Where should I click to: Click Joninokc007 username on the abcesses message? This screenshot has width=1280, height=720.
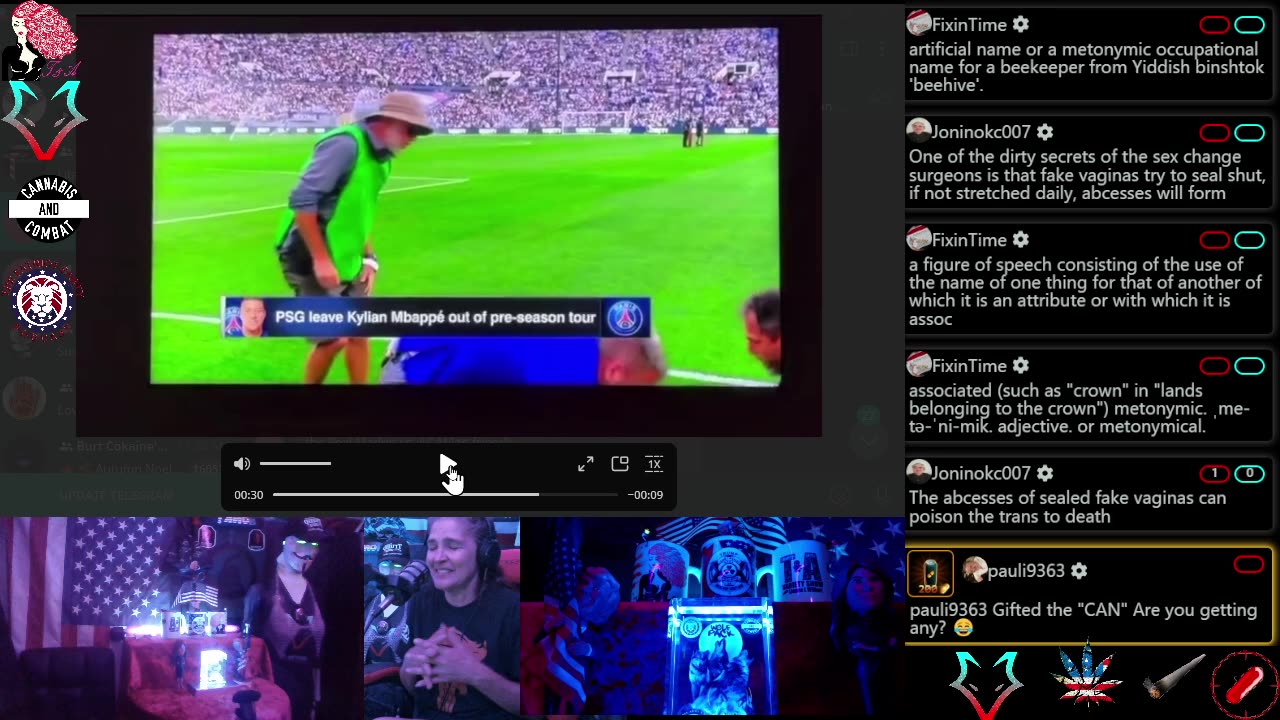[981, 473]
